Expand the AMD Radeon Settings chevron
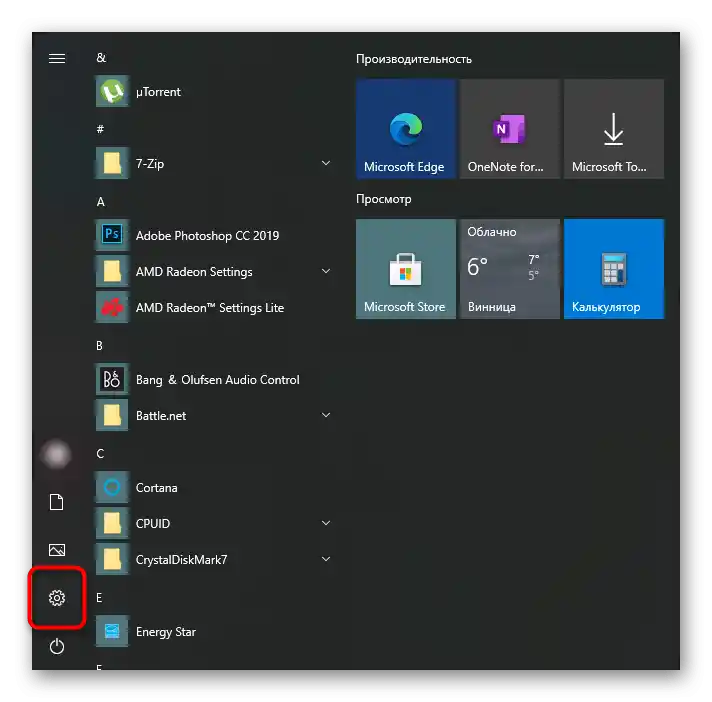Image resolution: width=712 pixels, height=702 pixels. coord(326,271)
